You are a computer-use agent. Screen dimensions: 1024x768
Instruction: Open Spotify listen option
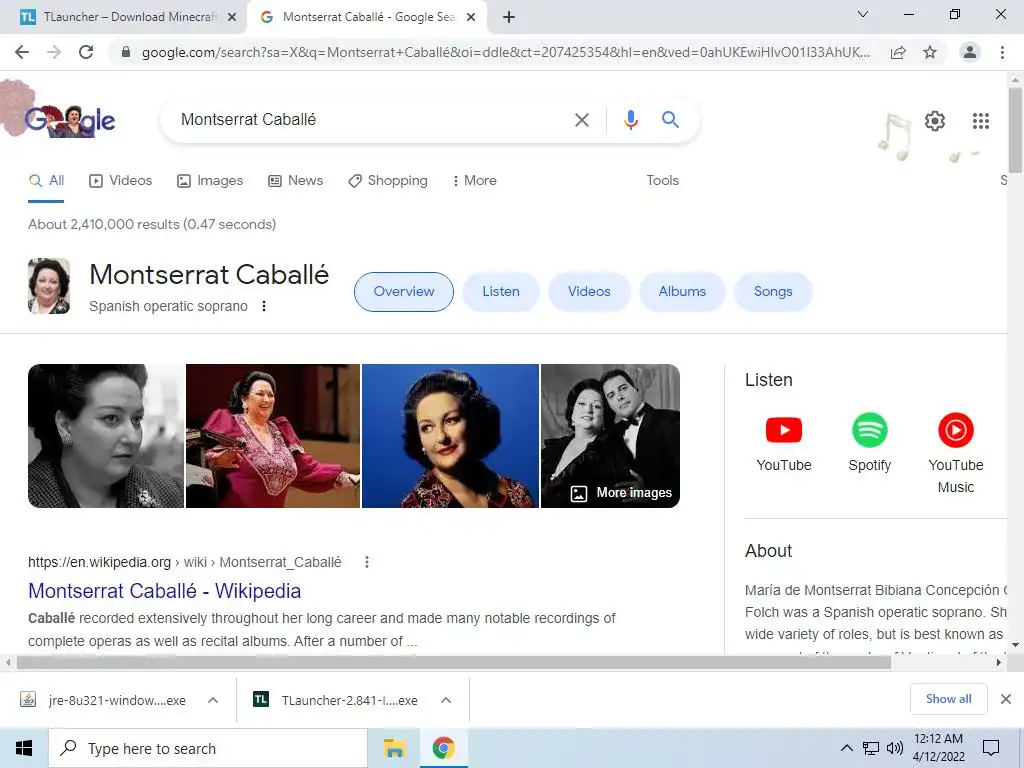tap(869, 442)
